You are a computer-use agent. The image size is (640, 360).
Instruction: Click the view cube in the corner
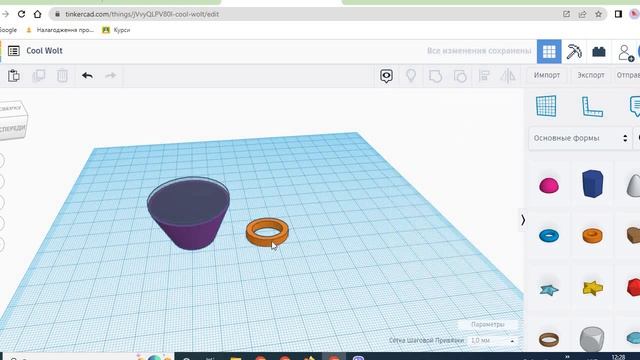point(13,121)
